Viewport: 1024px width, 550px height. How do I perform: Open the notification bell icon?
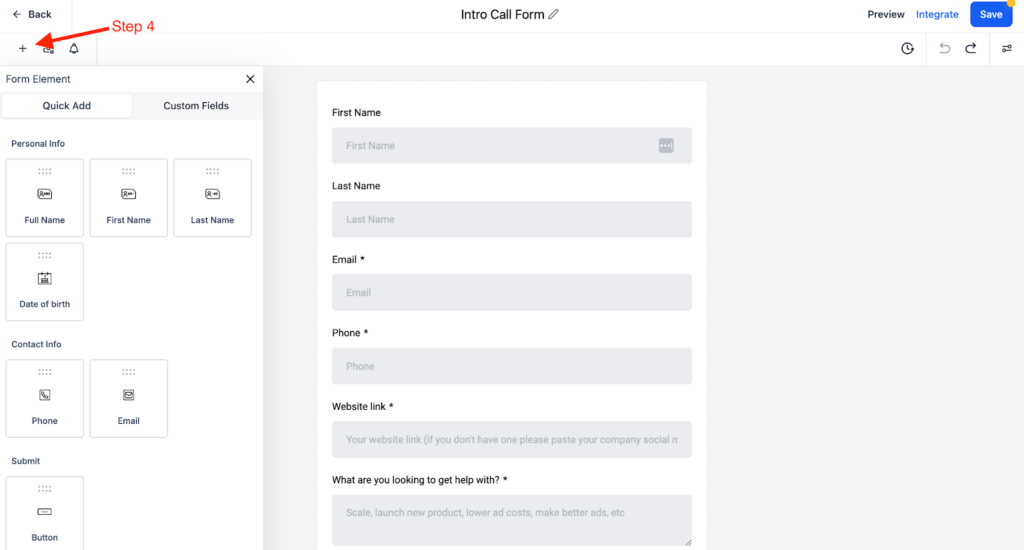74,48
